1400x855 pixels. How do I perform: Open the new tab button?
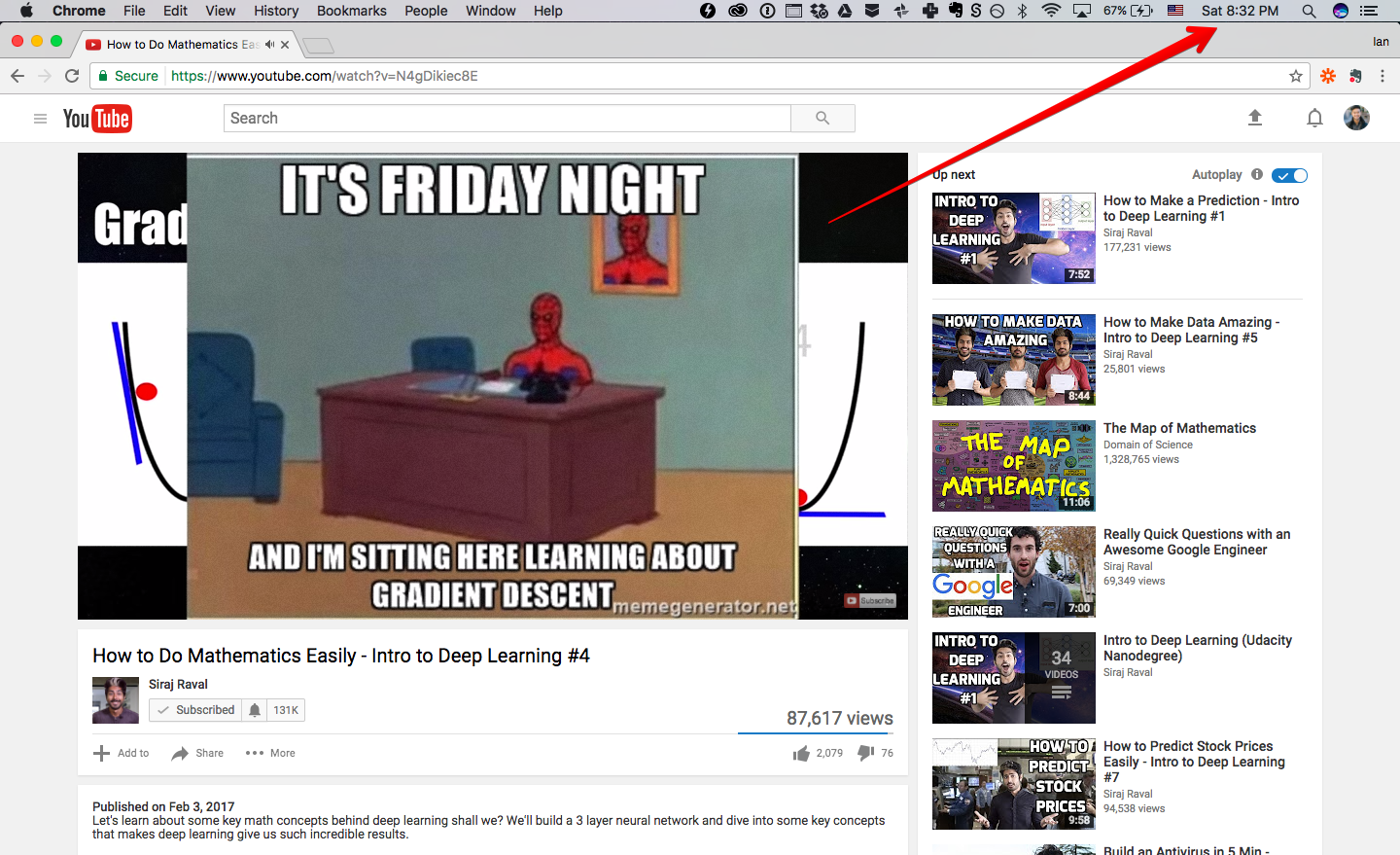[x=318, y=46]
